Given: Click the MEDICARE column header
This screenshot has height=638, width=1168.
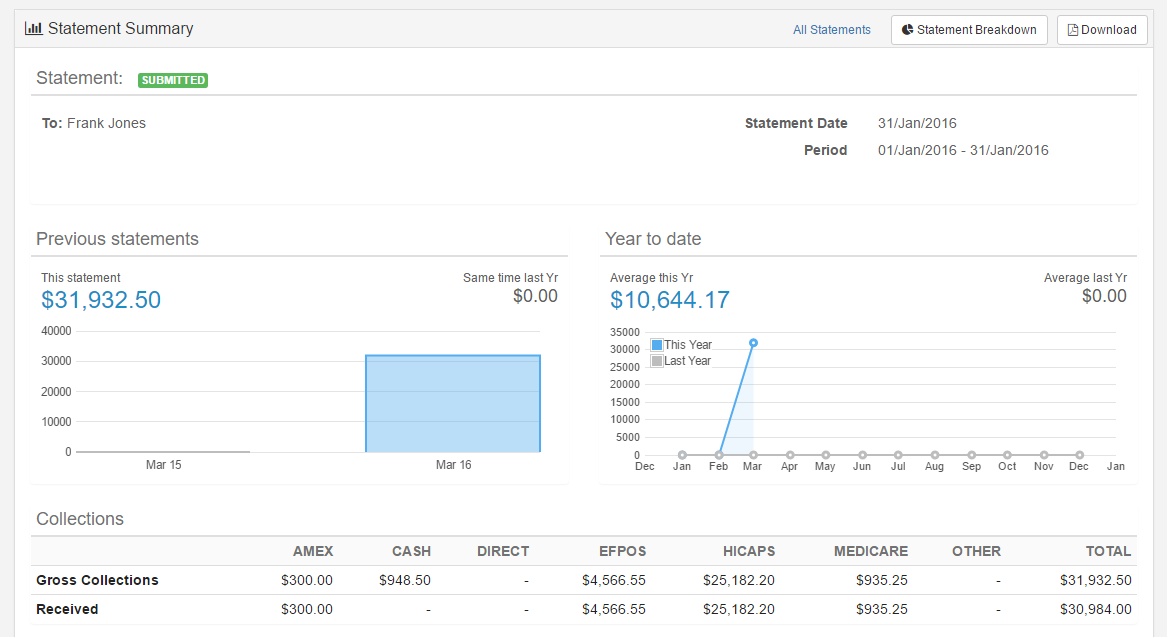Looking at the screenshot, I should pos(870,552).
